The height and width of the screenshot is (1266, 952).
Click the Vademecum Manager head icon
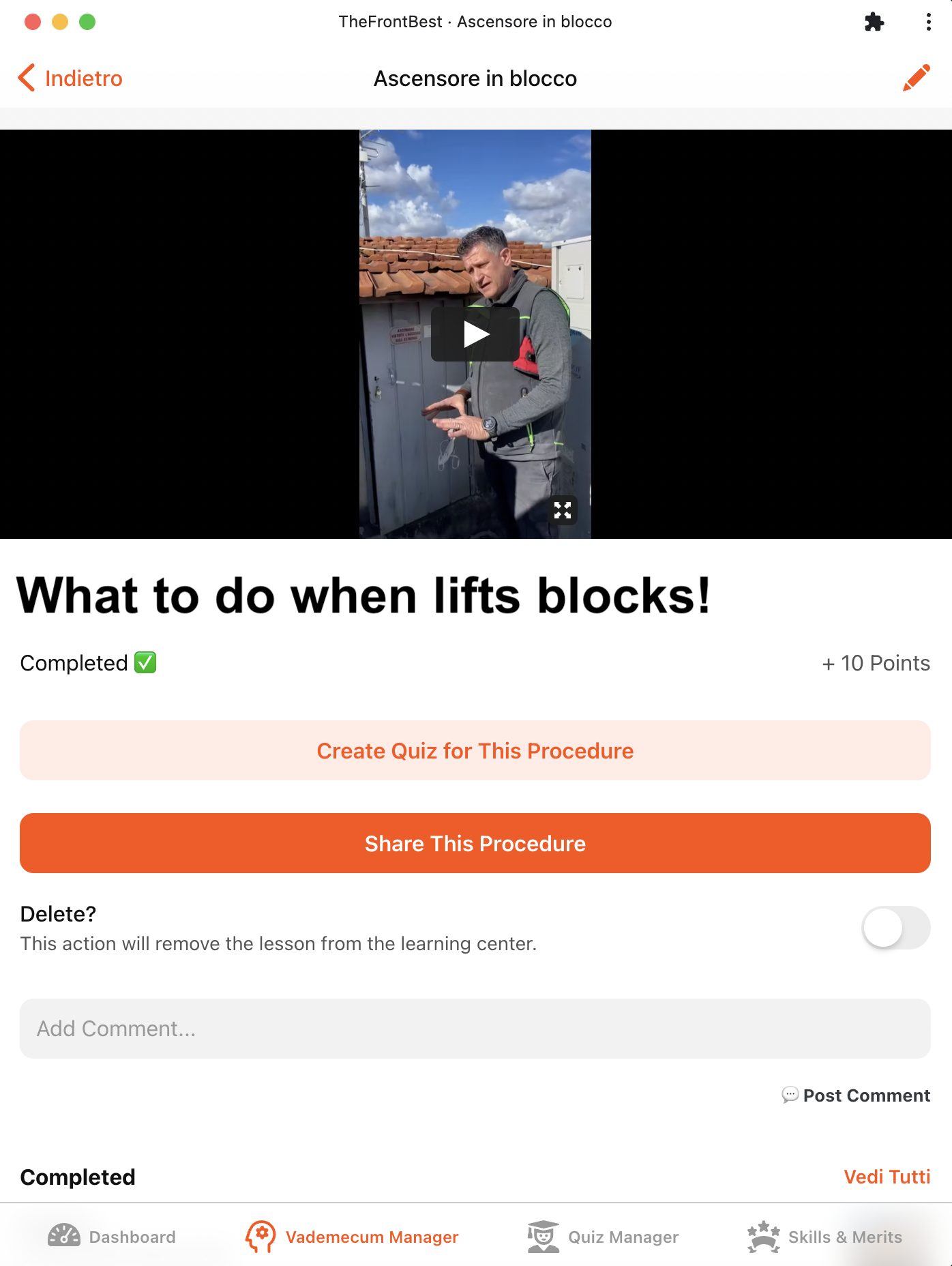pos(261,1237)
